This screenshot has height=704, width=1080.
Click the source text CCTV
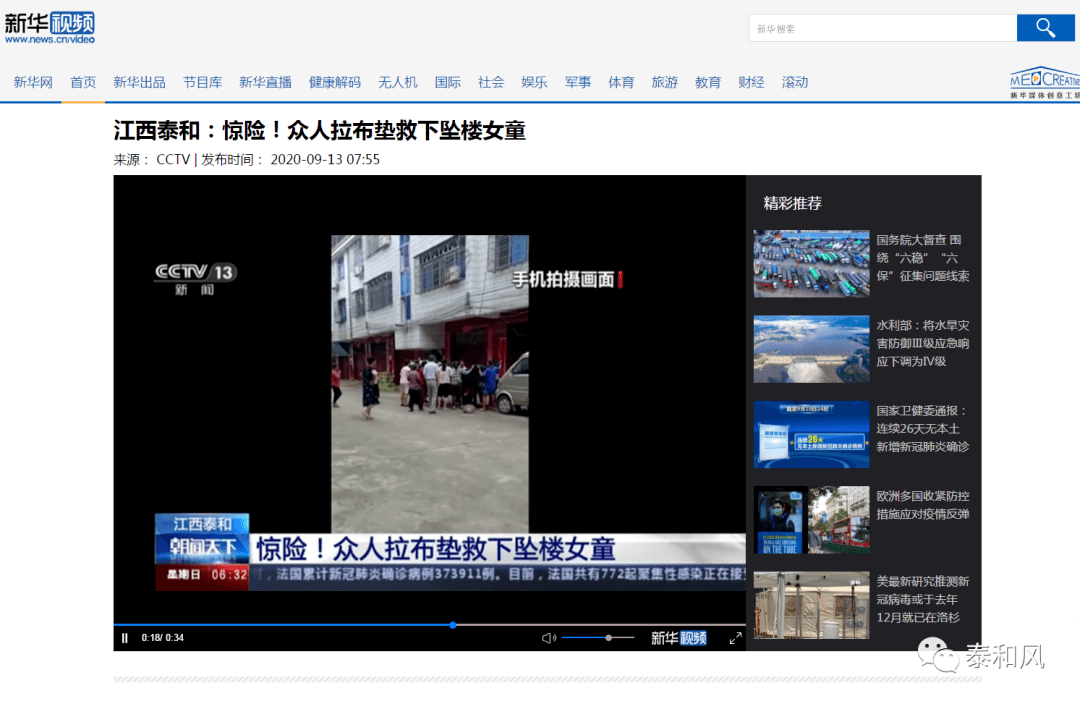point(173,160)
